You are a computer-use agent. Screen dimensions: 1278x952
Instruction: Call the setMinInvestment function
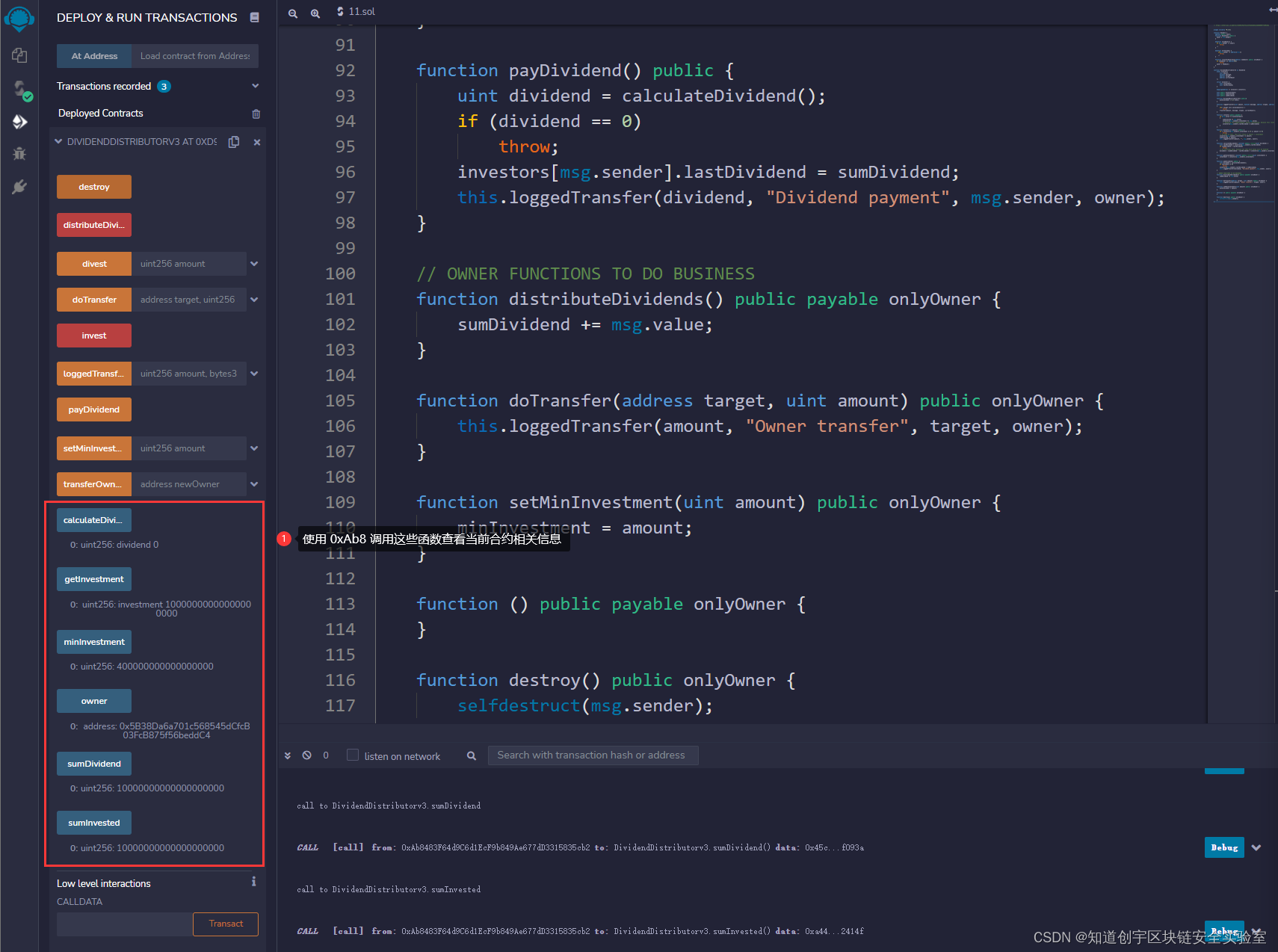tap(94, 448)
